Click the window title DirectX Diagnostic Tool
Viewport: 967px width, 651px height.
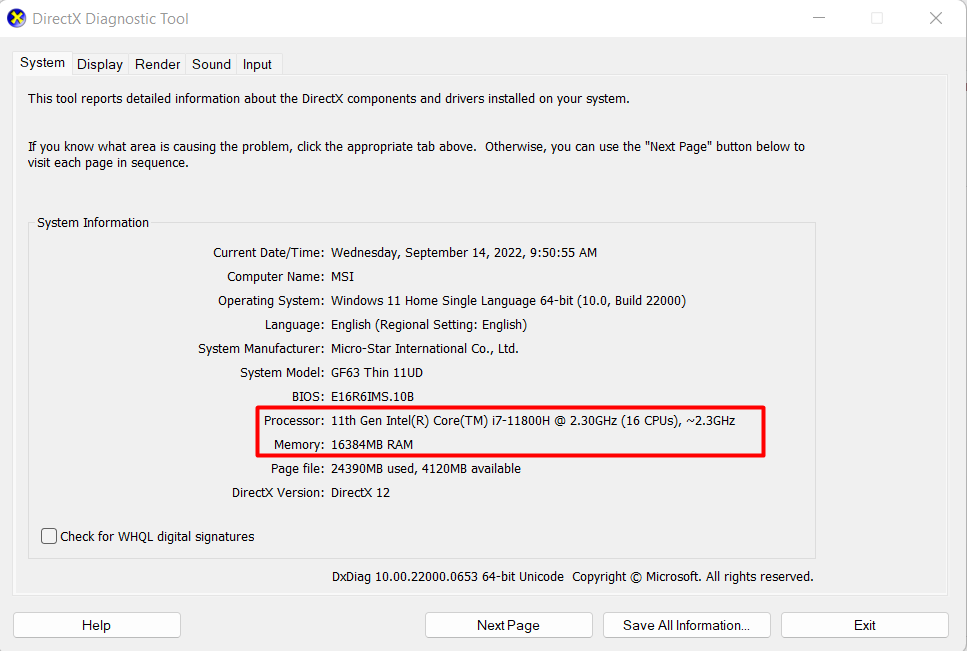(110, 18)
